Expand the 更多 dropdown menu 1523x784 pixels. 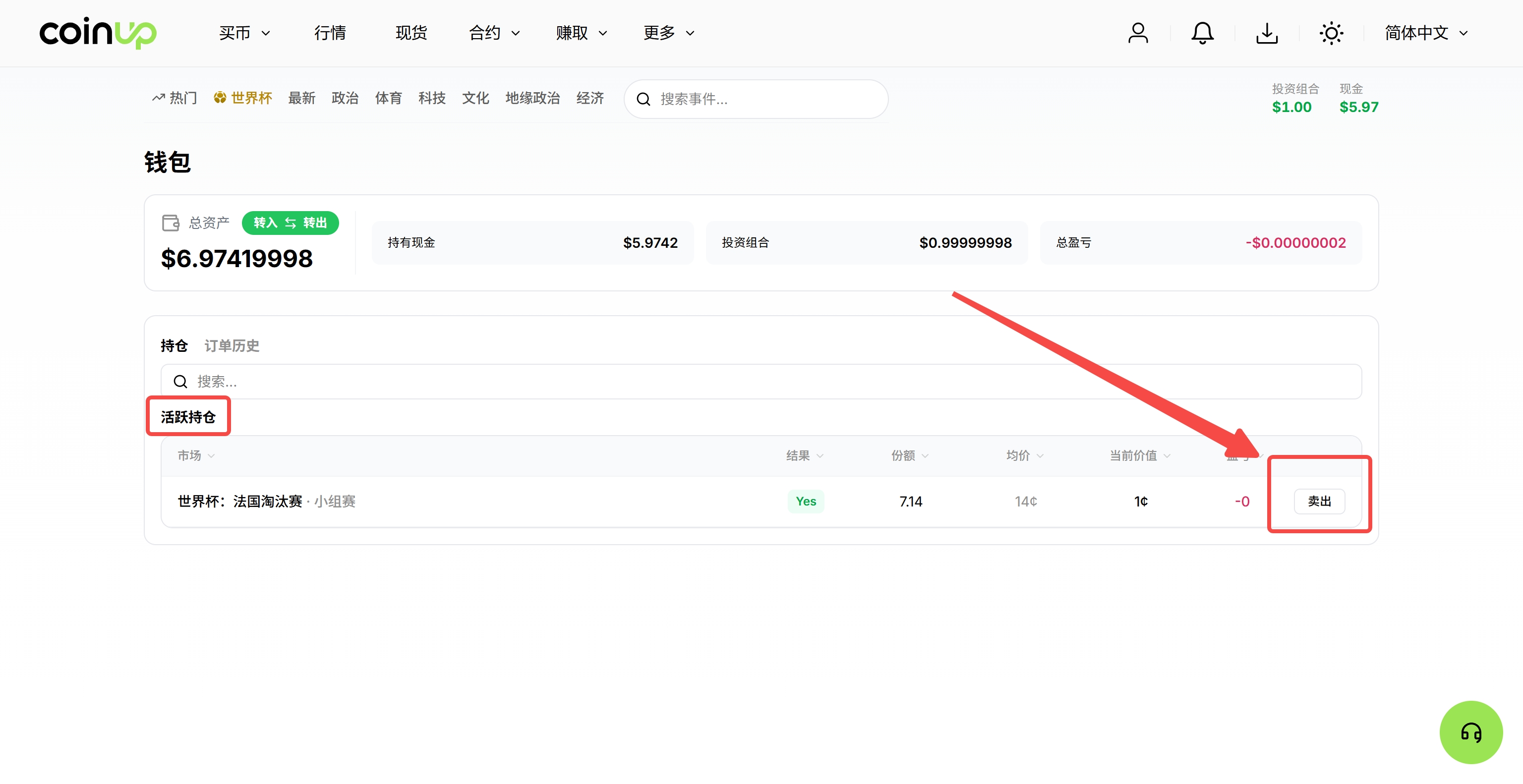click(x=669, y=33)
